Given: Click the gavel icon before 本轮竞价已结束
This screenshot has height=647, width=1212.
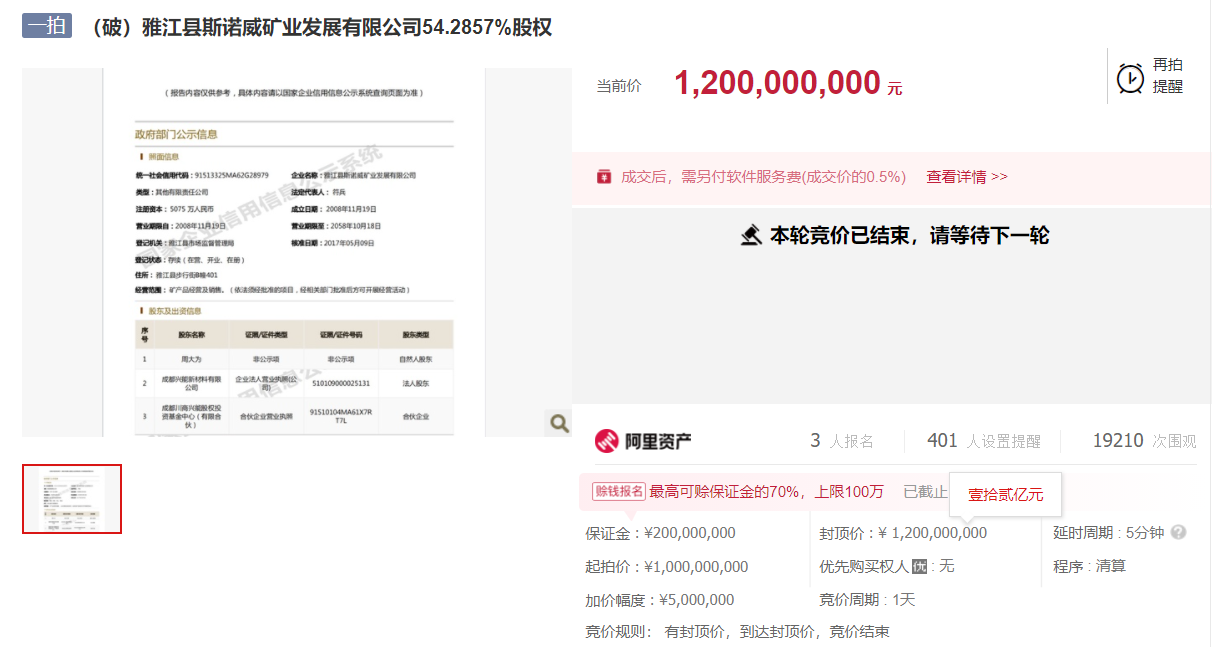Looking at the screenshot, I should (x=753, y=236).
